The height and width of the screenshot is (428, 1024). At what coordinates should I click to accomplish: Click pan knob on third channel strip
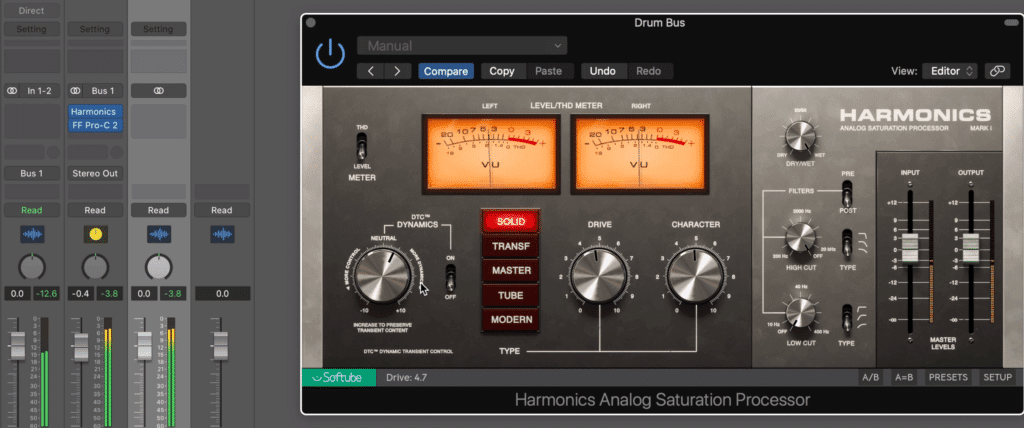pyautogui.click(x=158, y=267)
